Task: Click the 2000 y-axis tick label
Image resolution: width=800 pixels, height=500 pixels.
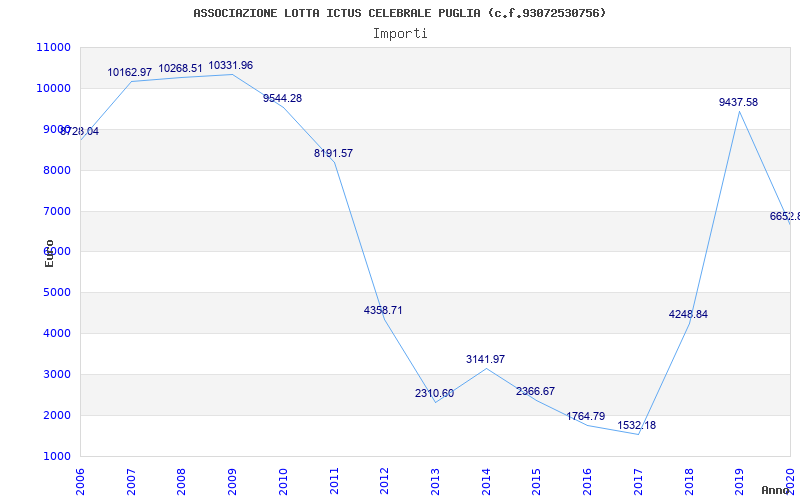Action: (x=56, y=415)
